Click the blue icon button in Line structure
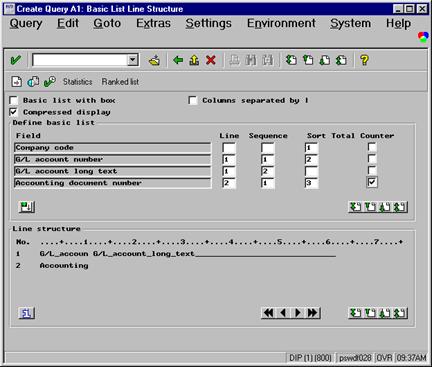 [x=26, y=313]
